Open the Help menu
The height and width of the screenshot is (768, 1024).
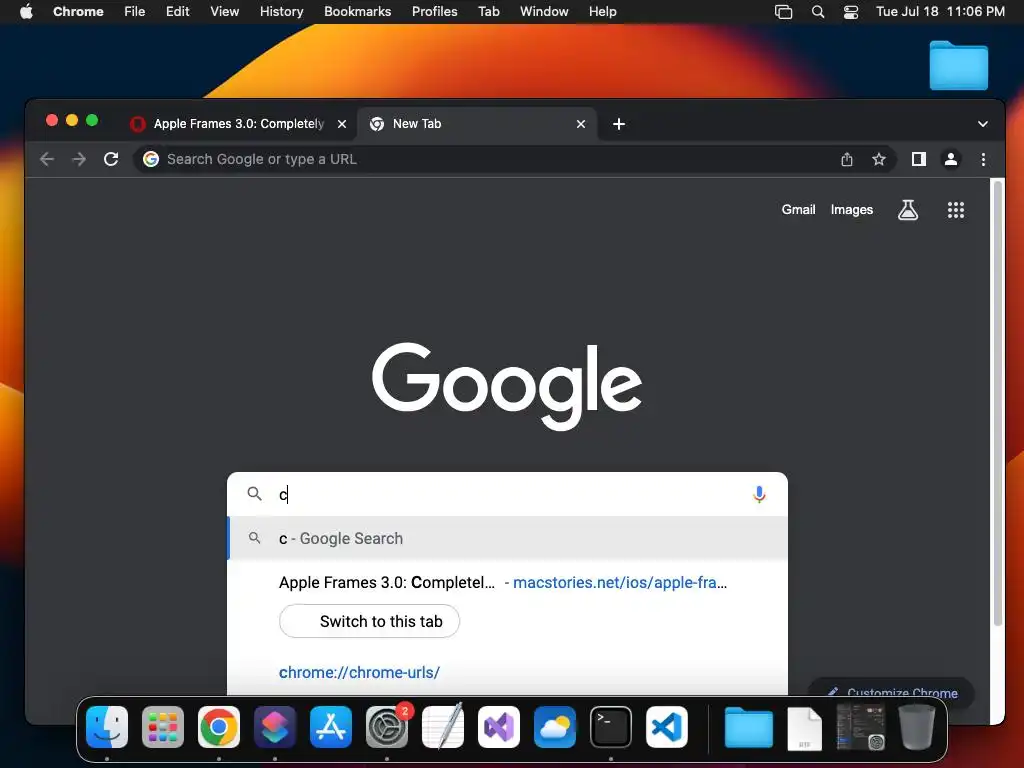pos(602,12)
